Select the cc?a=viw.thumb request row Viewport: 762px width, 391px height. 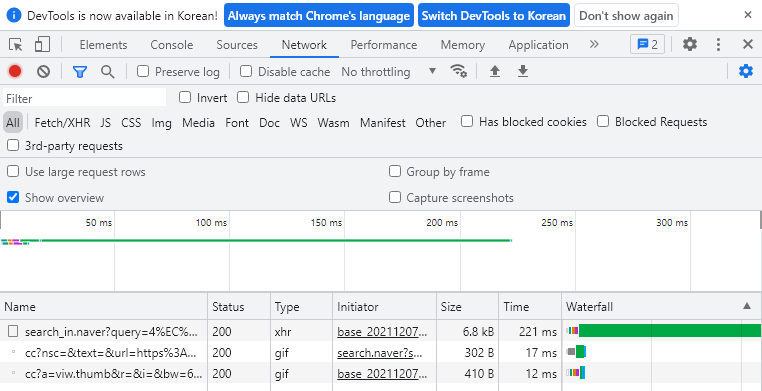[x=381, y=373]
